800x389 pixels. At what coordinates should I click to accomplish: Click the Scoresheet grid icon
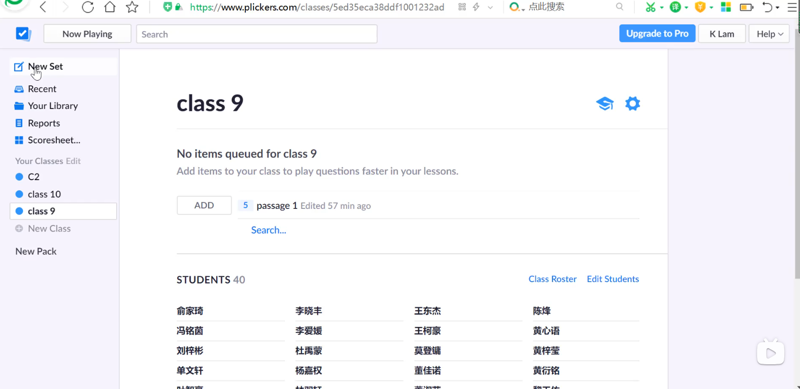point(19,140)
